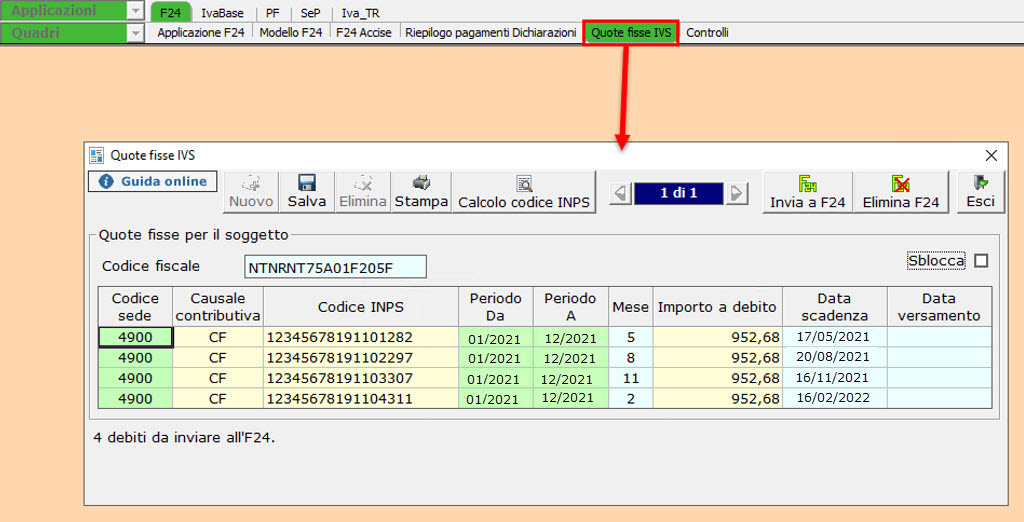This screenshot has width=1024, height=522.
Task: Expand the Applicazioni dropdown
Action: pos(136,11)
